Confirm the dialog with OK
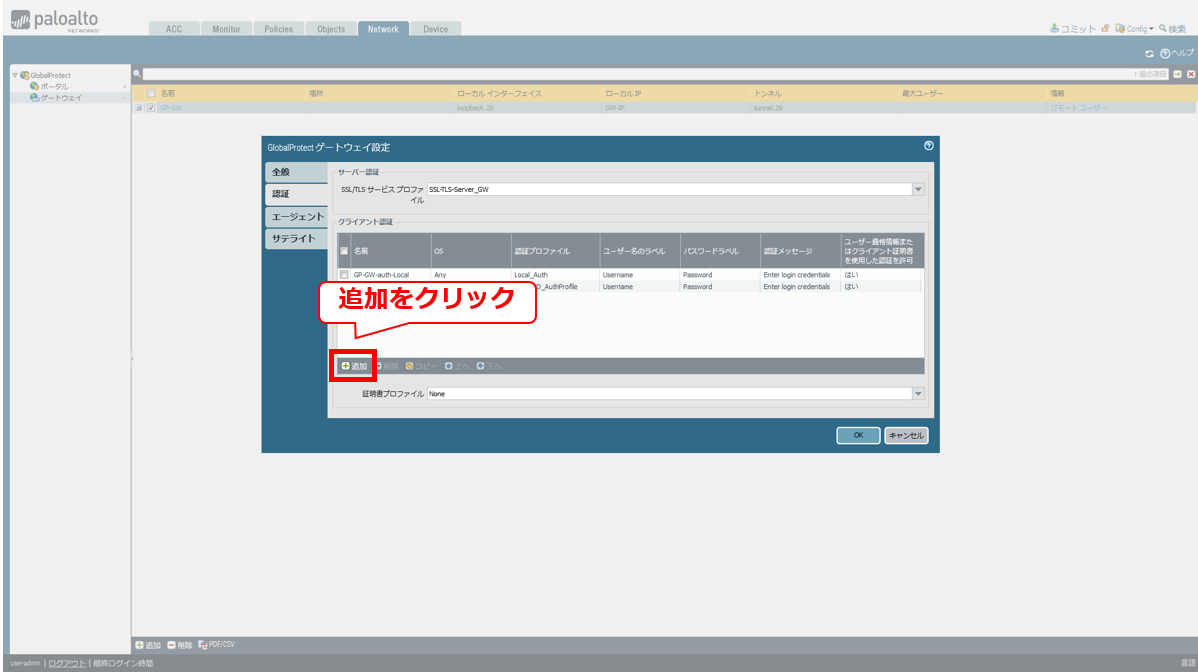Image resolution: width=1198 pixels, height=672 pixels. click(x=858, y=435)
